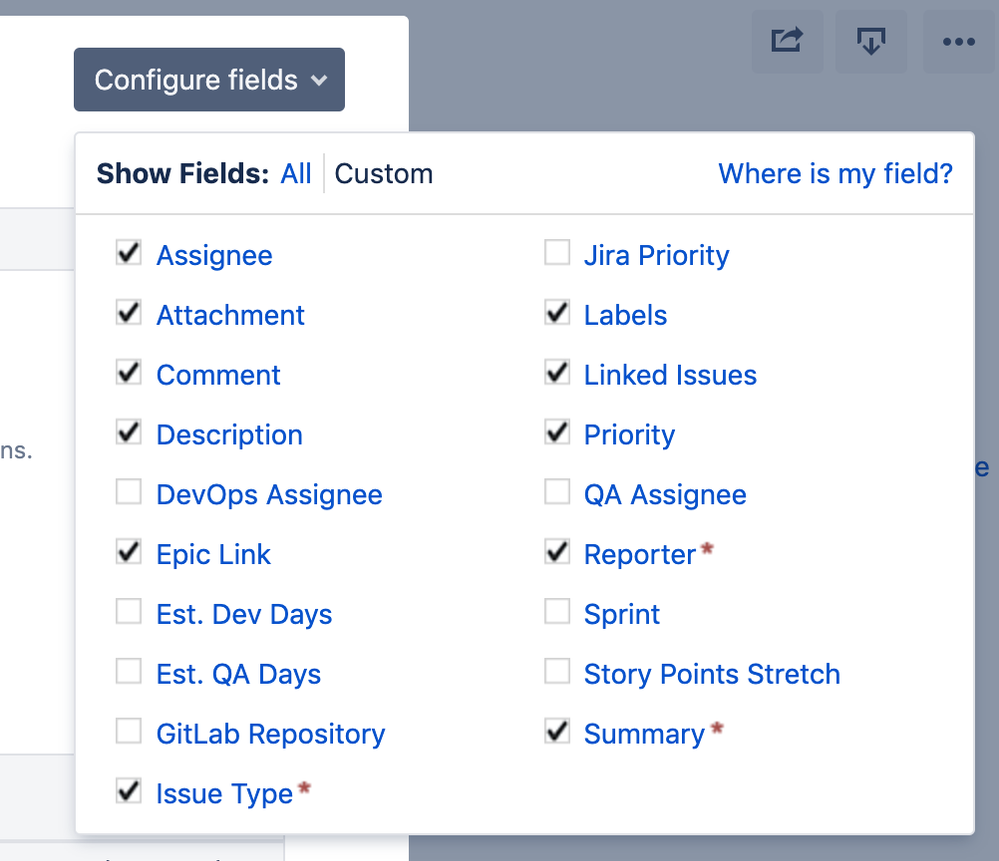Open the three-dot more actions menu
Screen dimensions: 999x861
click(x=959, y=41)
